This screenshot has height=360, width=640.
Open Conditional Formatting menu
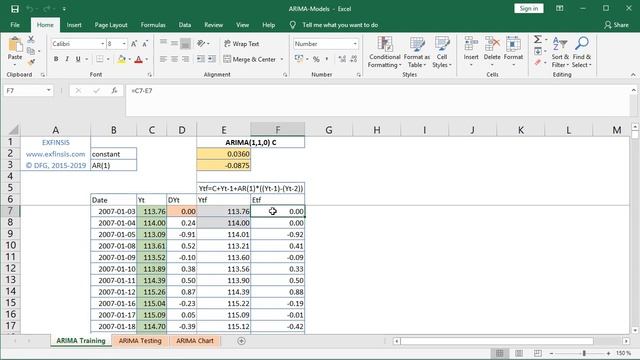pyautogui.click(x=384, y=52)
